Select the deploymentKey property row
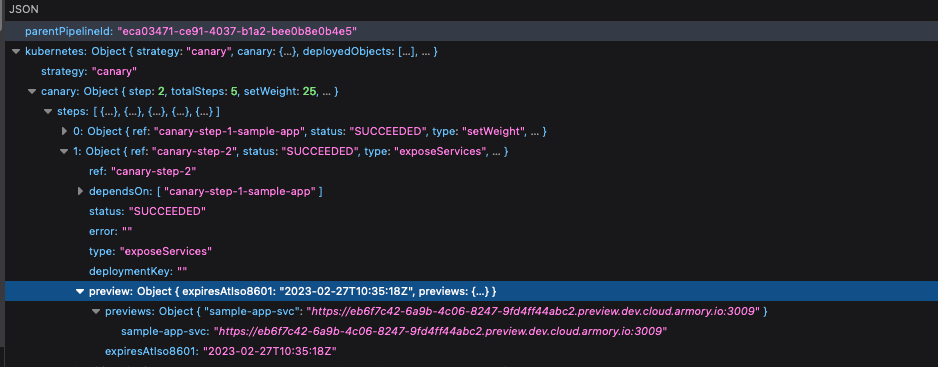 [x=471, y=271]
